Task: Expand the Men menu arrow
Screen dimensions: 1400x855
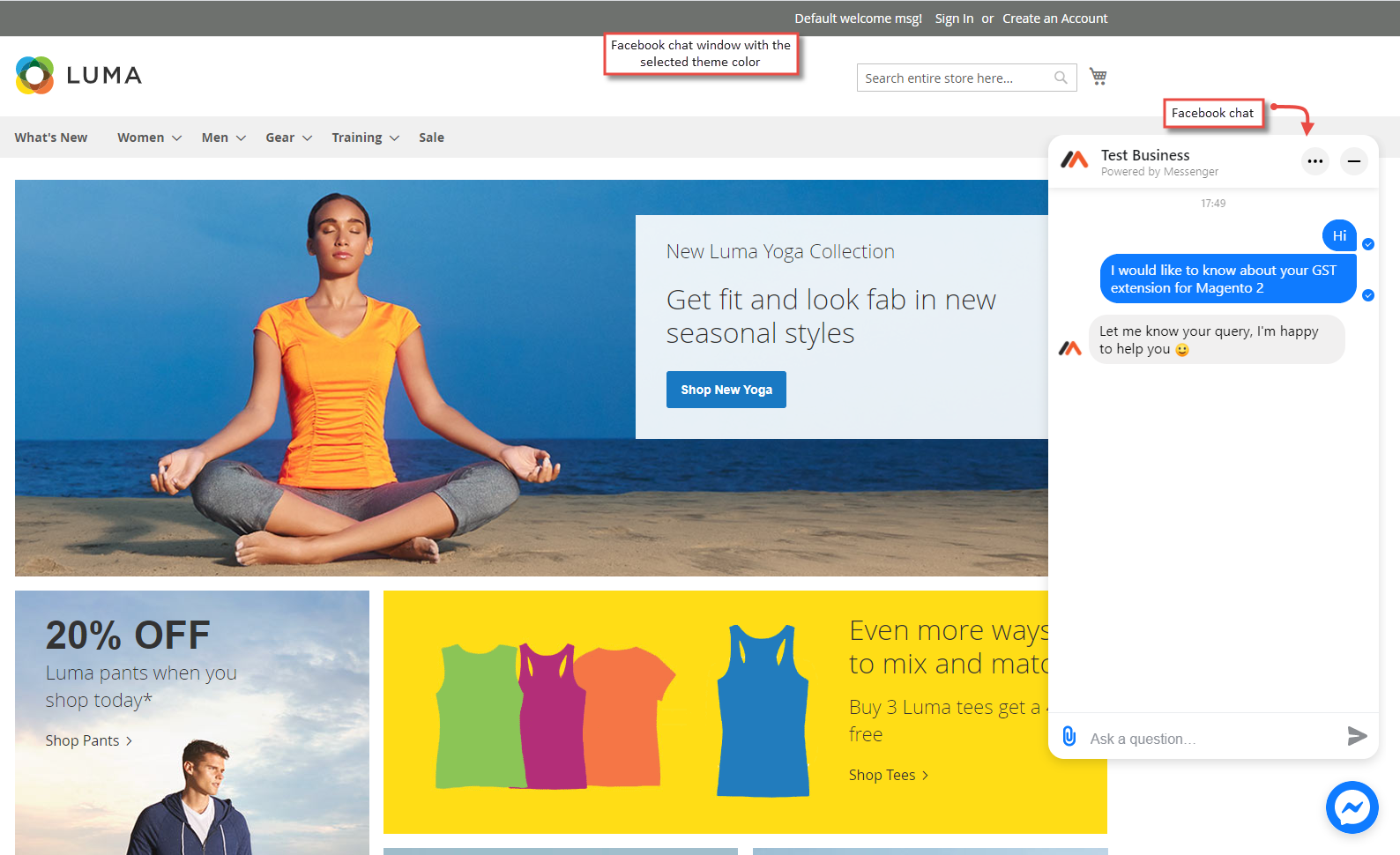Action: [241, 138]
